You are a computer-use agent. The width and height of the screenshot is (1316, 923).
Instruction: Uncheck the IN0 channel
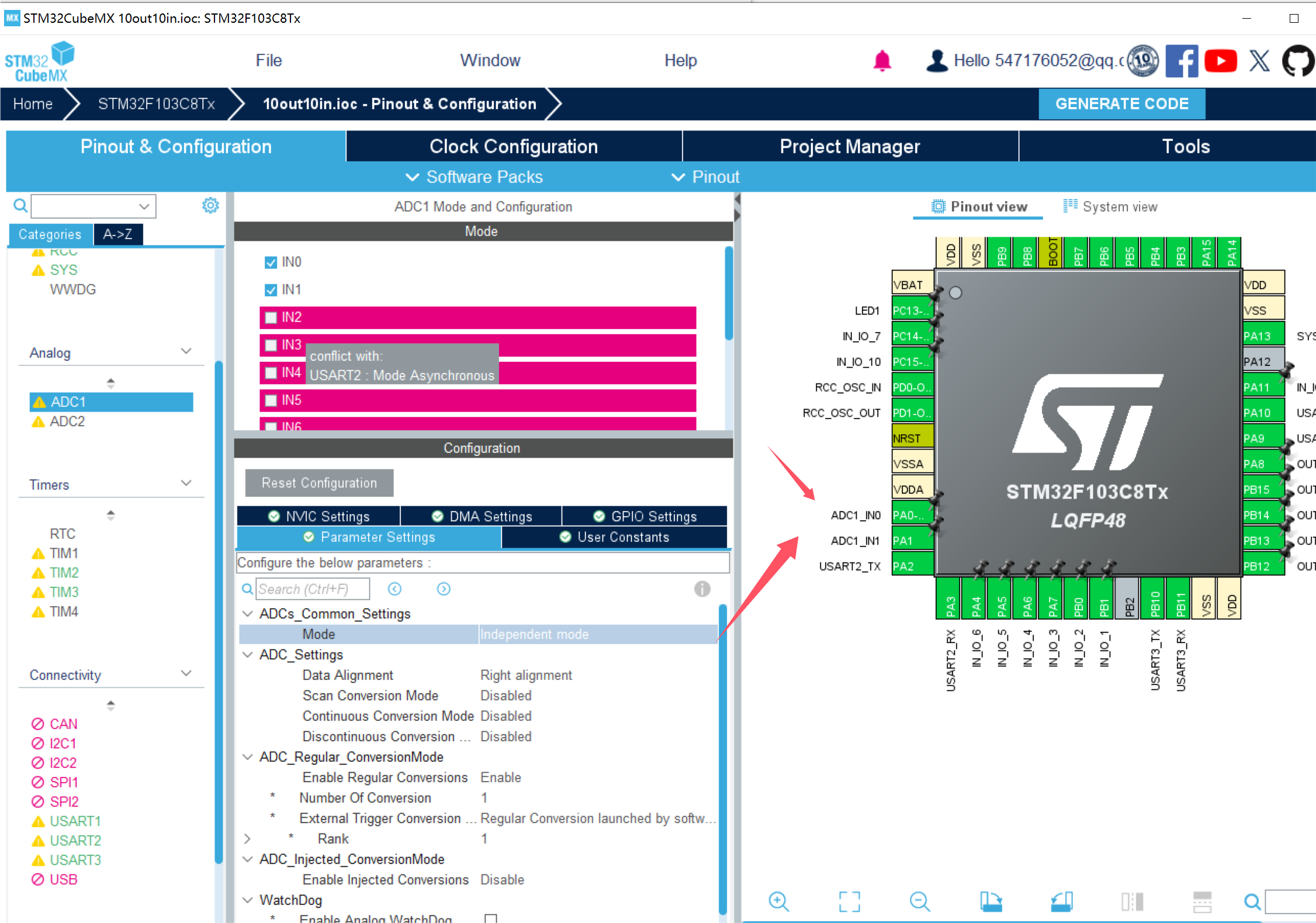pyautogui.click(x=271, y=262)
